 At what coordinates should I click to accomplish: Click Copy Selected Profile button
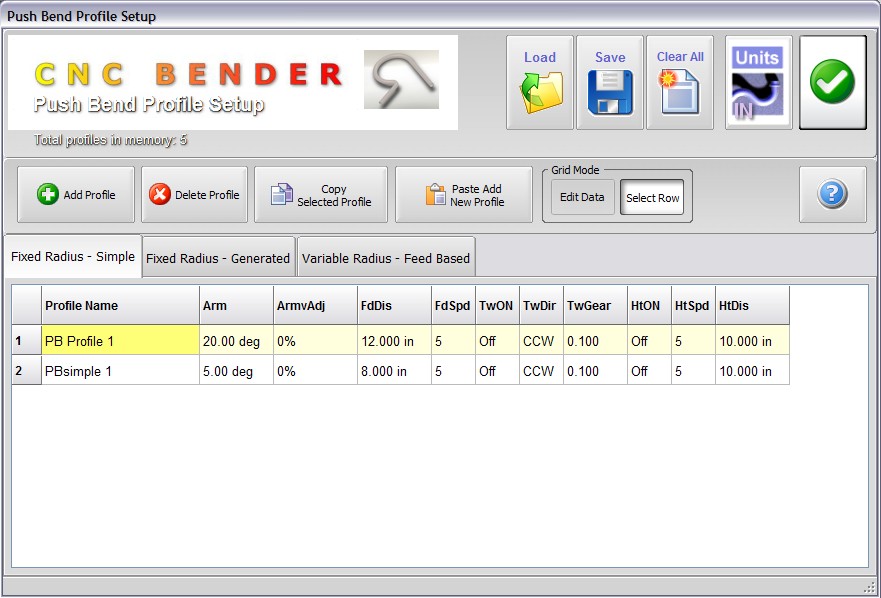tap(321, 195)
